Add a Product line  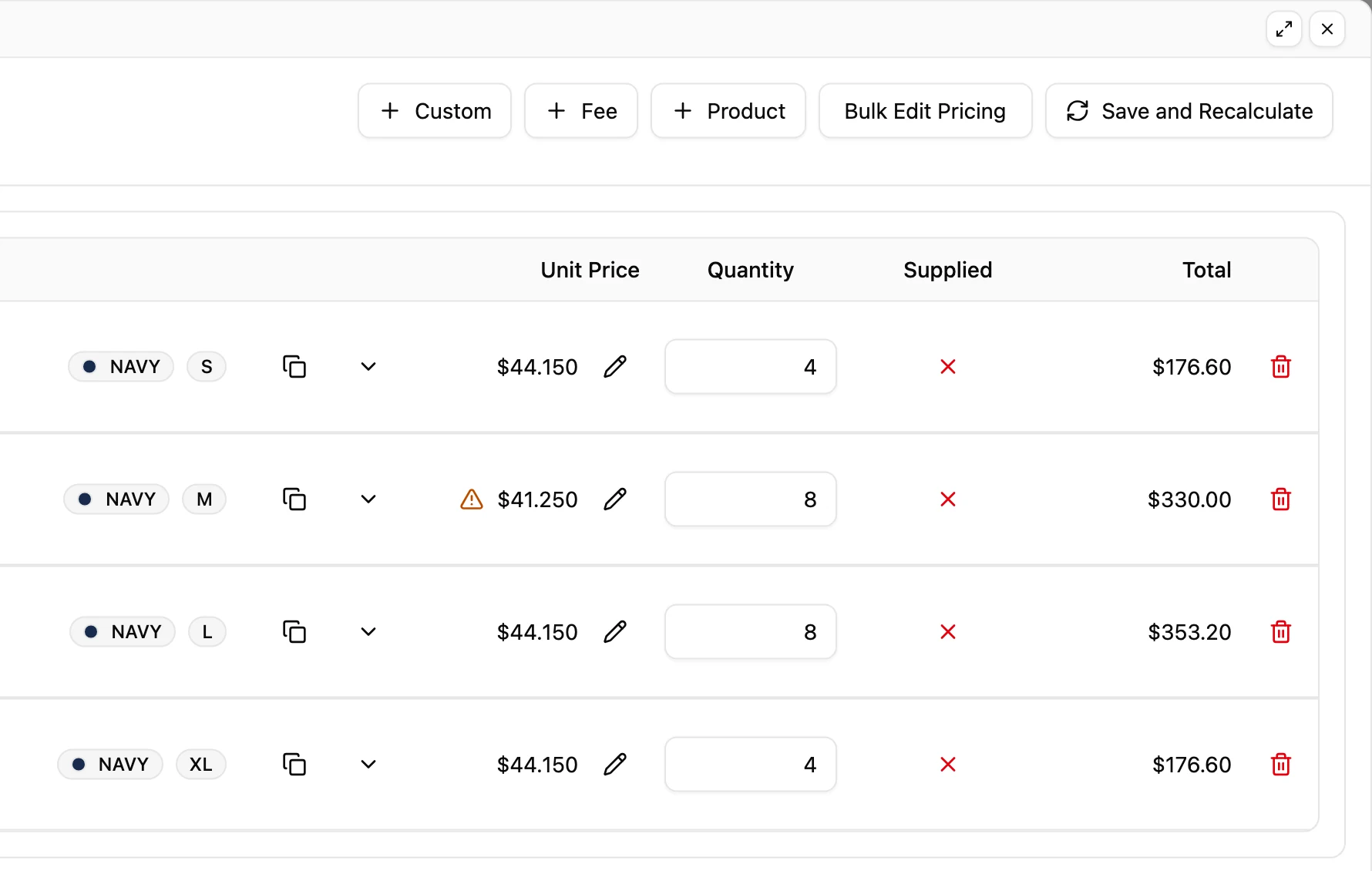click(x=728, y=111)
